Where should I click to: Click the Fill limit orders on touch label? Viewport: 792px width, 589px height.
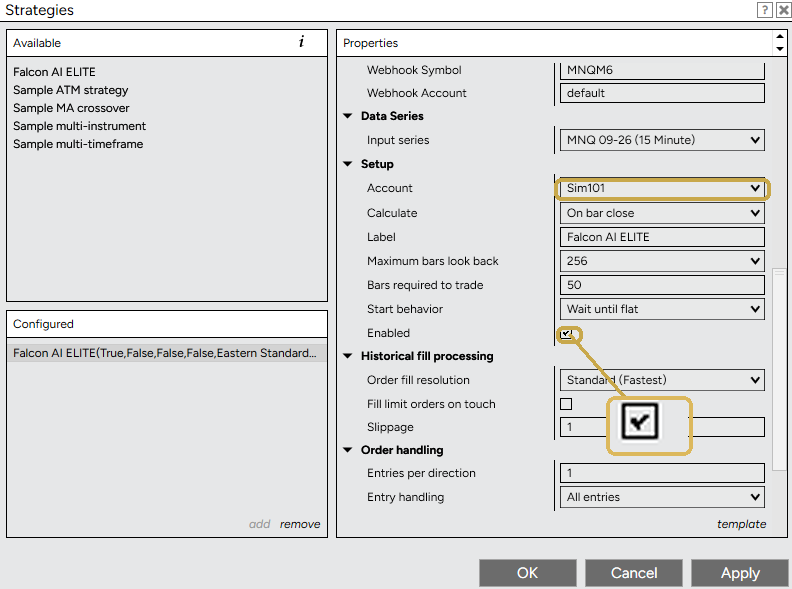(431, 404)
